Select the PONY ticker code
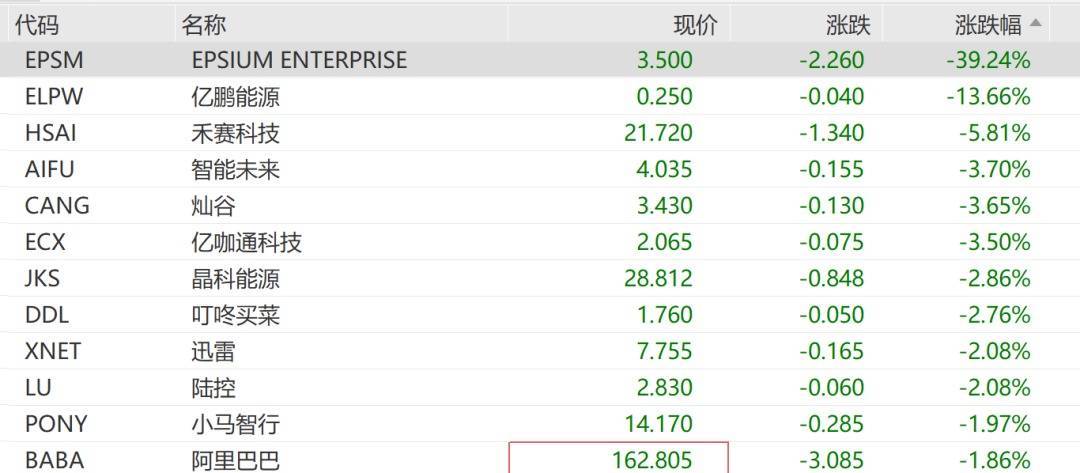 tap(56, 424)
